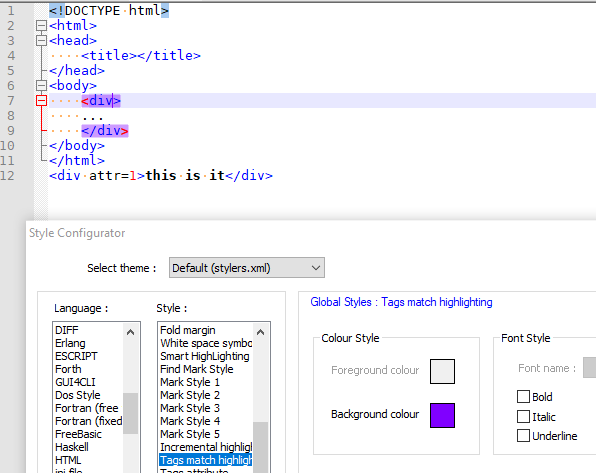Select Mark Style 5
Image resolution: width=596 pixels, height=473 pixels.
click(206, 434)
